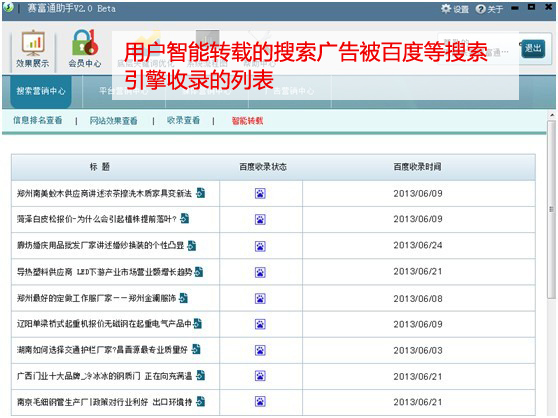The width and height of the screenshot is (558, 418).
Task: Open title 郑州南美蚁木供应商讲述浓茶擦洗木质家具变新法
Action: [104, 194]
